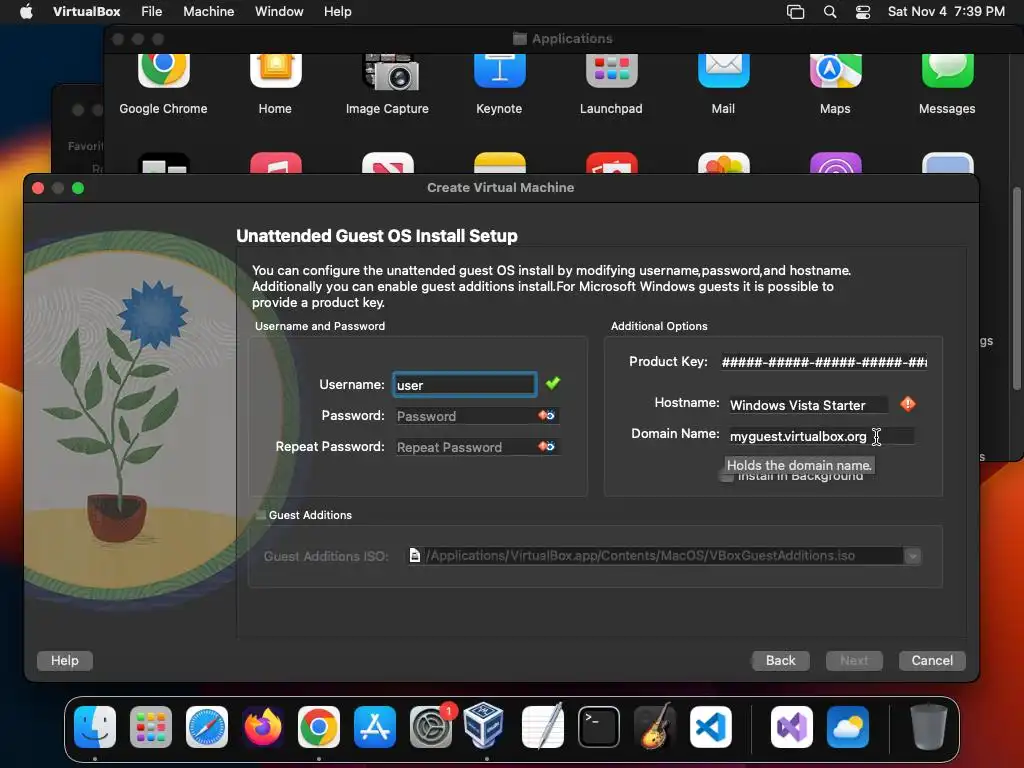
Task: Click the Applications window scrollbar
Action: pos(1016,287)
